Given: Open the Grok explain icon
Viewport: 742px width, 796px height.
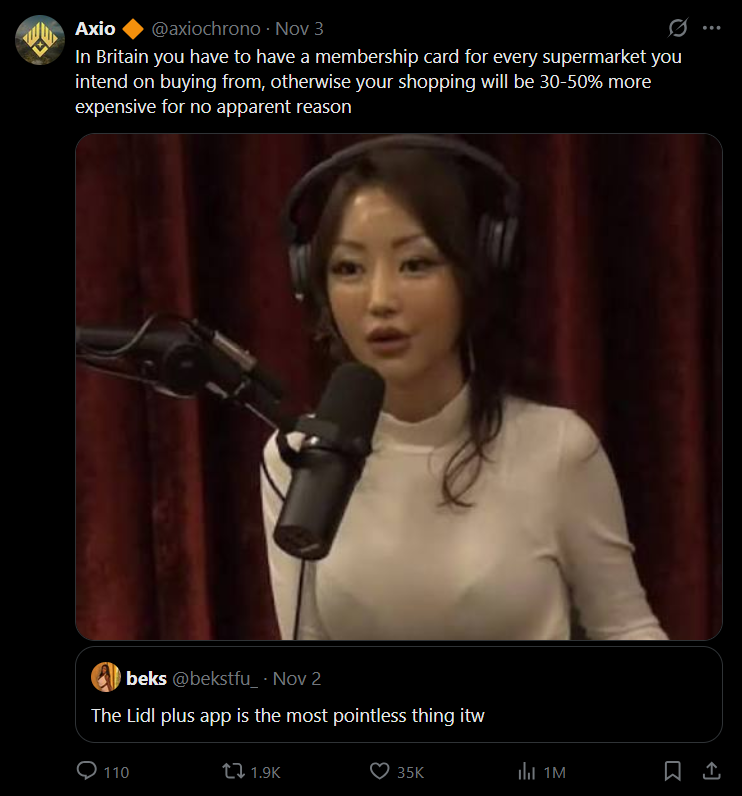Looking at the screenshot, I should (678, 28).
